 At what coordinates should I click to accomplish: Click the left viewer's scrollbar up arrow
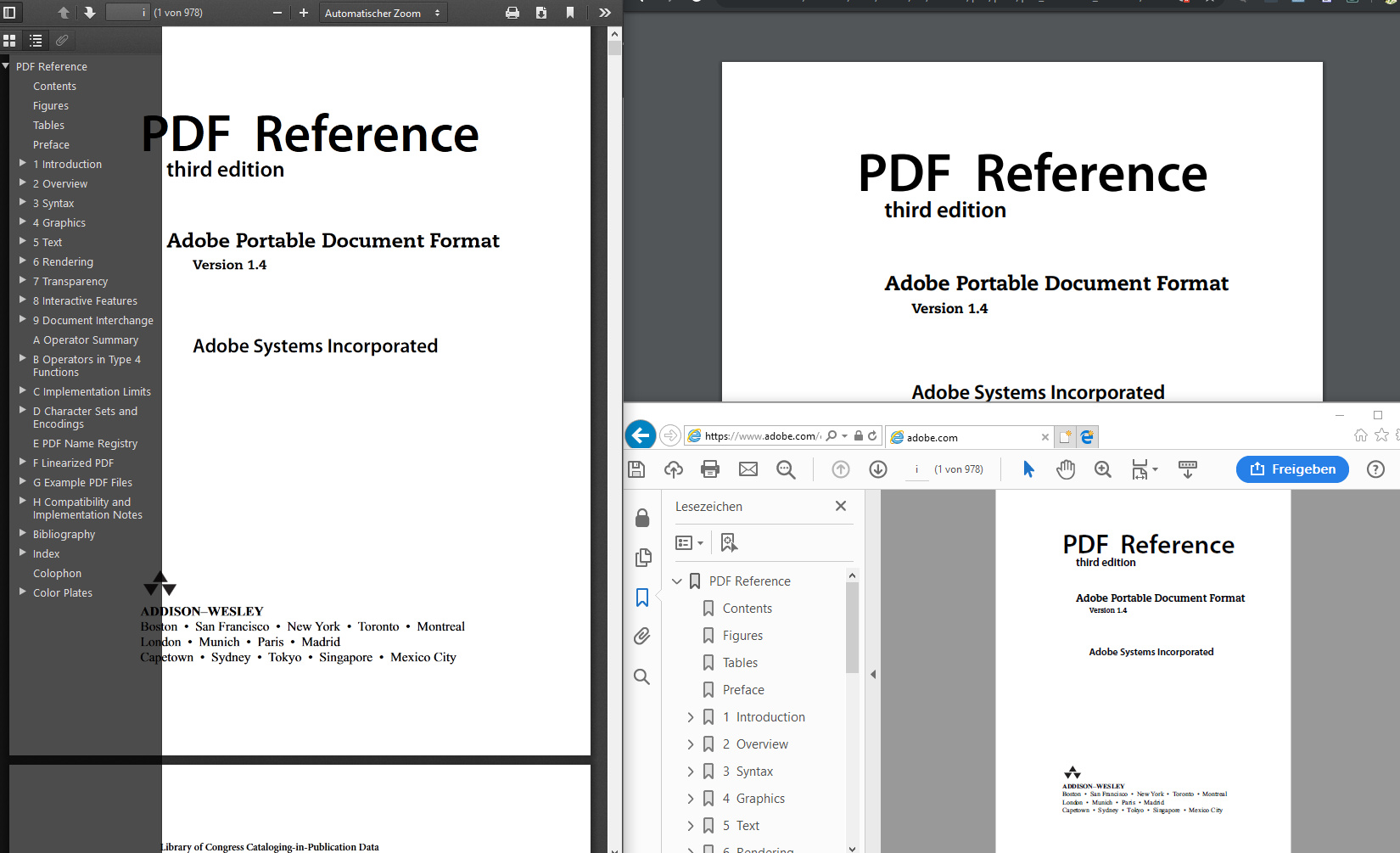coord(615,34)
